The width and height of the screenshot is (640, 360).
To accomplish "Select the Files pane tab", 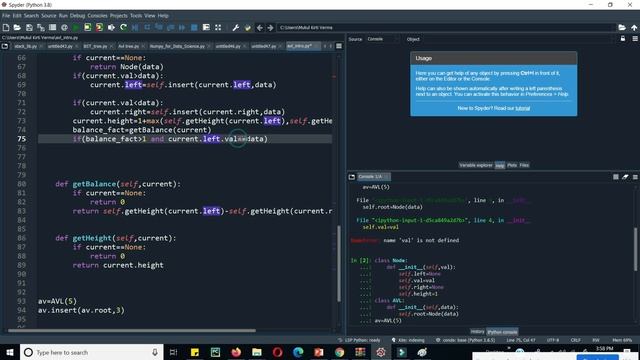I will click(524, 165).
